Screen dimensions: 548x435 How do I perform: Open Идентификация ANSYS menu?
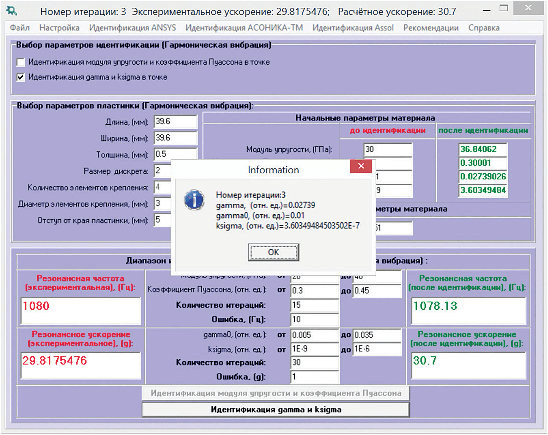pos(133,28)
